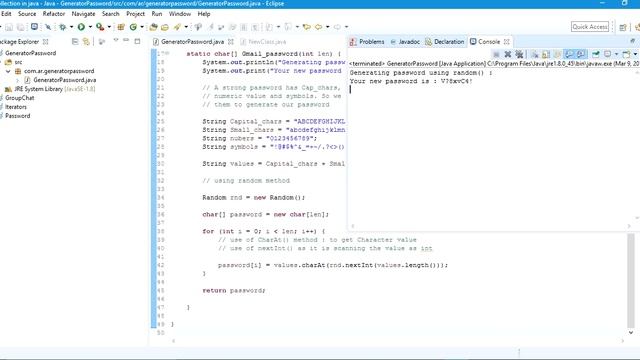
Task: Open the Project menu
Action: [136, 14]
